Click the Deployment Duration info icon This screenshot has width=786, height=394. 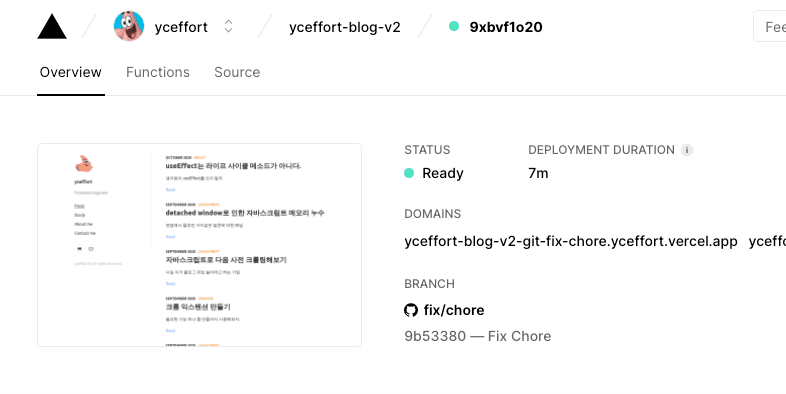(687, 150)
